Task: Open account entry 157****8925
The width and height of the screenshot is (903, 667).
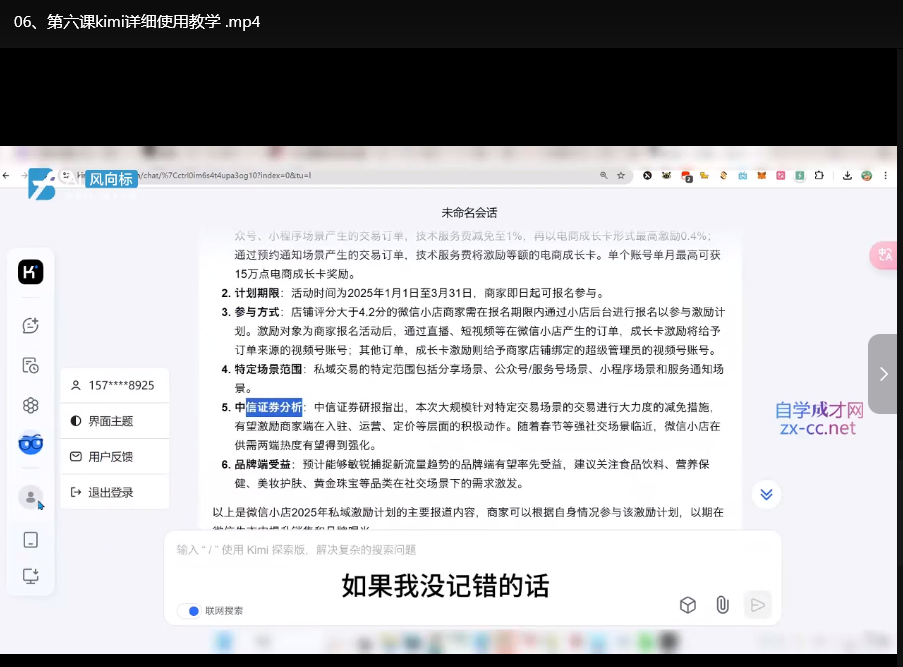Action: pyautogui.click(x=115, y=385)
